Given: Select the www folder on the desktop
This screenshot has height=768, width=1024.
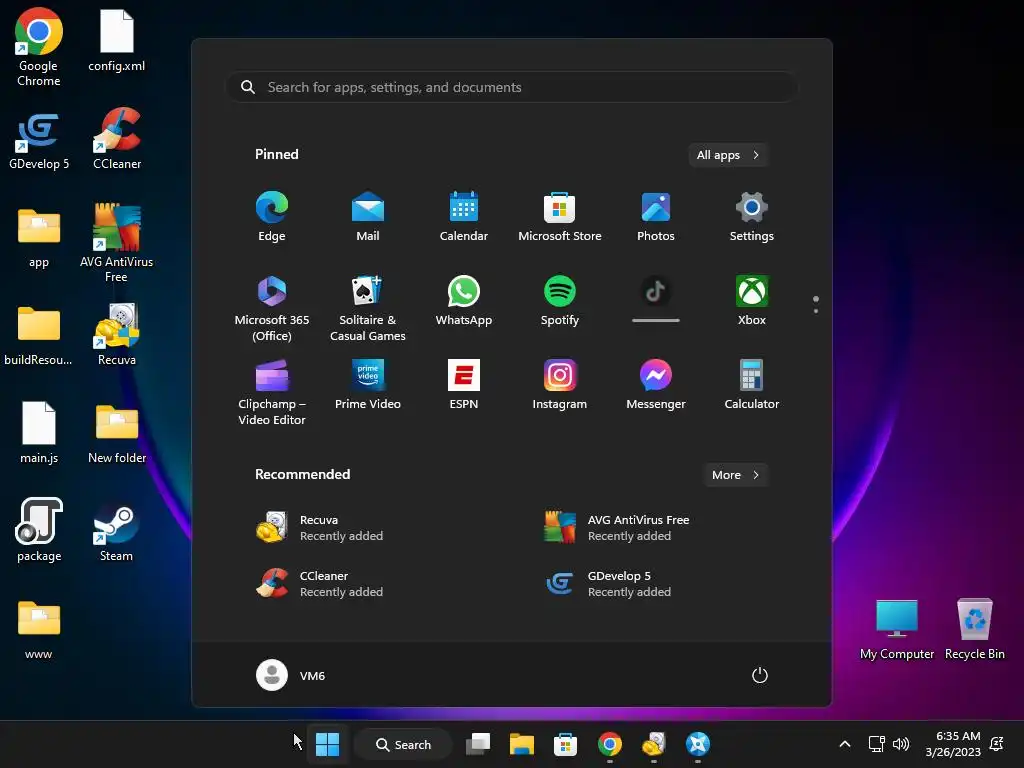Looking at the screenshot, I should point(39,630).
